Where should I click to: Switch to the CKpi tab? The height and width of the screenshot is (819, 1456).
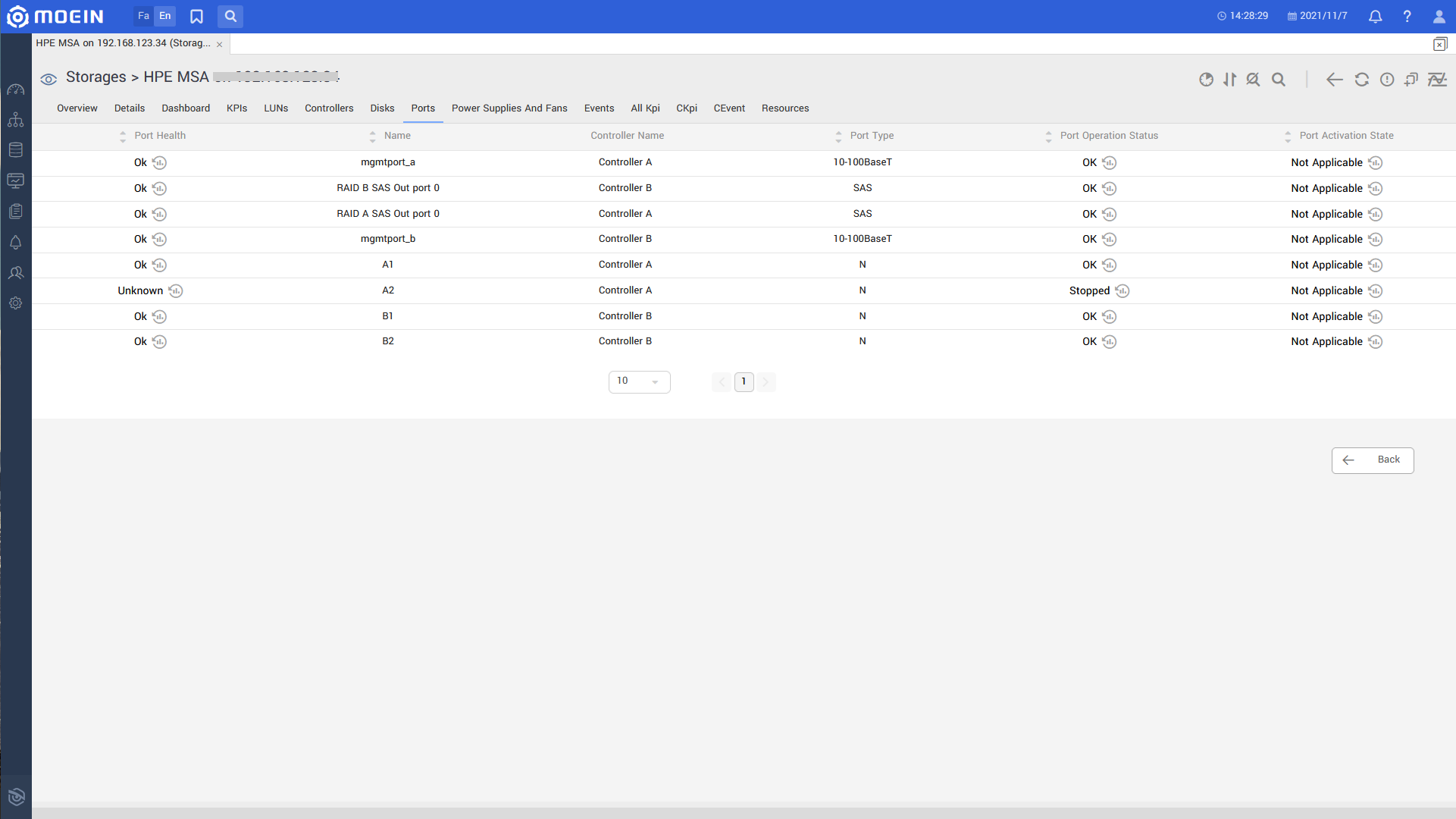click(687, 108)
